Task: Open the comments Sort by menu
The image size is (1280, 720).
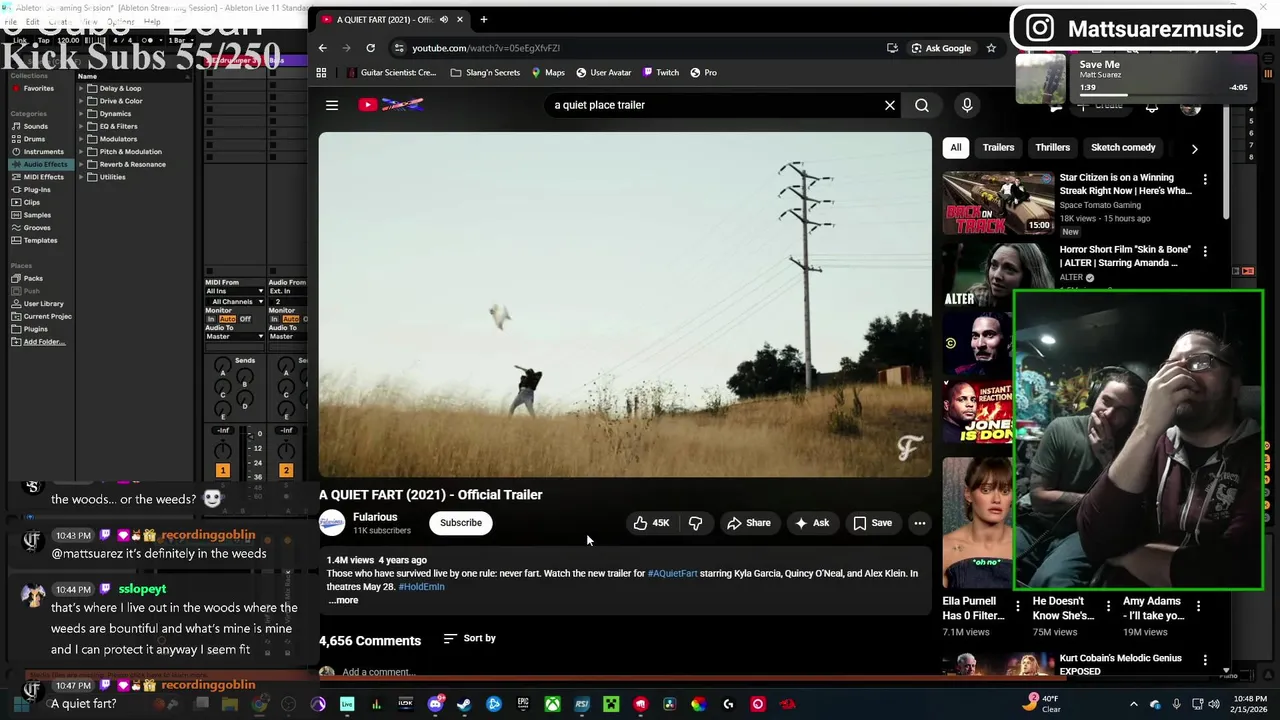Action: click(x=470, y=638)
